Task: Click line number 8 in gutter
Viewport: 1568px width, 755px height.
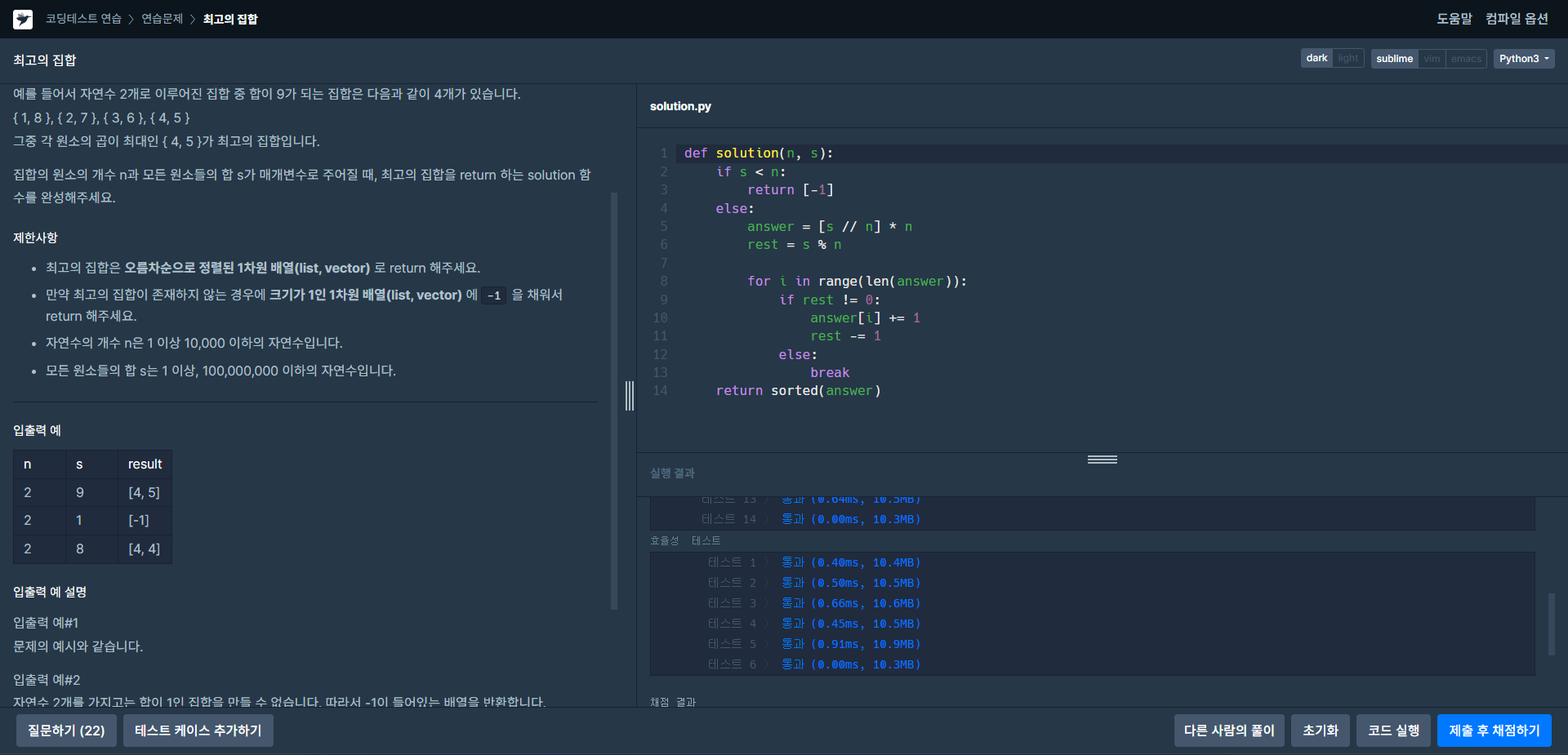Action: click(664, 282)
